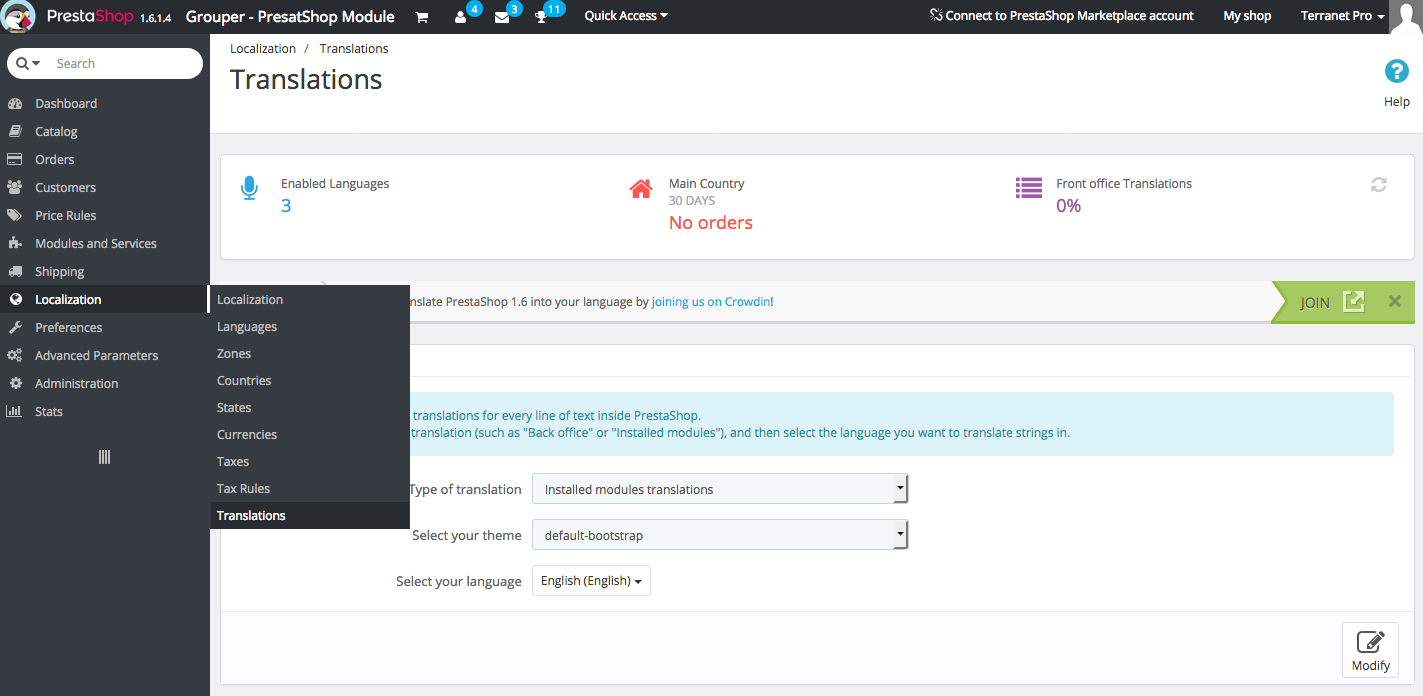The width and height of the screenshot is (1423, 696).
Task: Open customers notifications icon with badge 4
Action: pyautogui.click(x=461, y=17)
